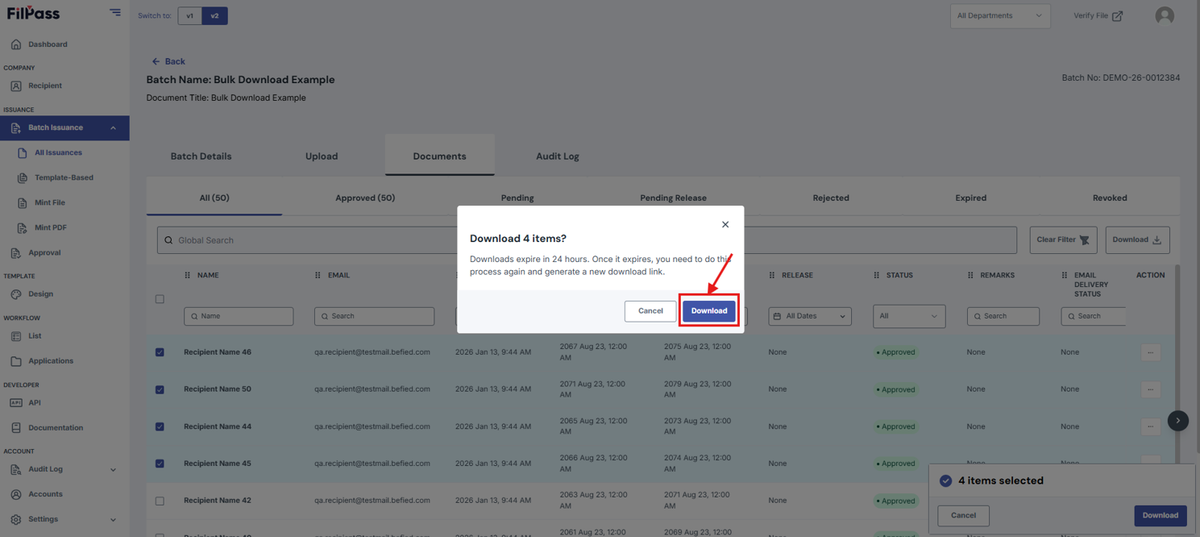1200x537 pixels.
Task: Uncheck Recipient Name 46 row checkbox
Action: tap(160, 352)
